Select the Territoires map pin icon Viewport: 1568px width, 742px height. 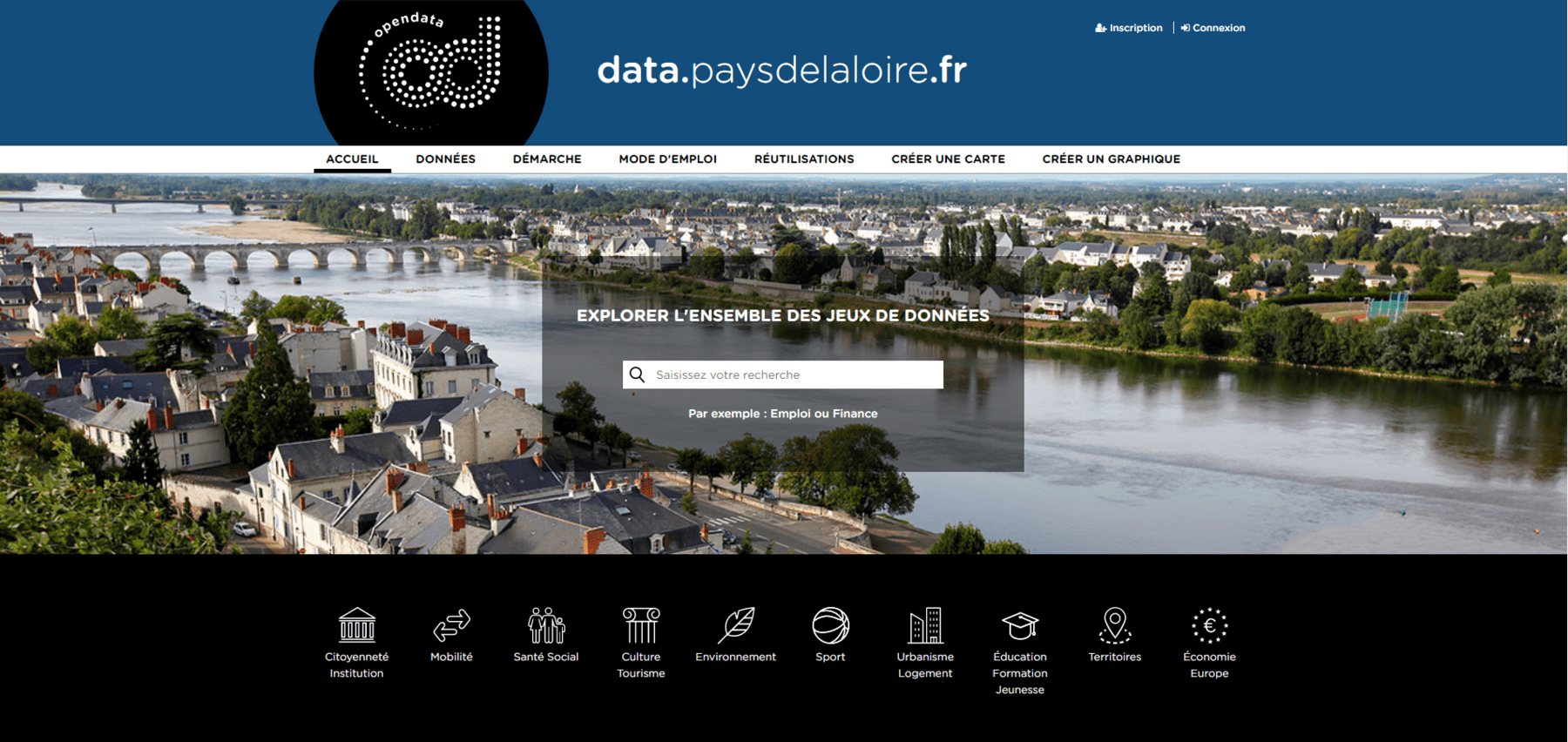pos(1115,625)
